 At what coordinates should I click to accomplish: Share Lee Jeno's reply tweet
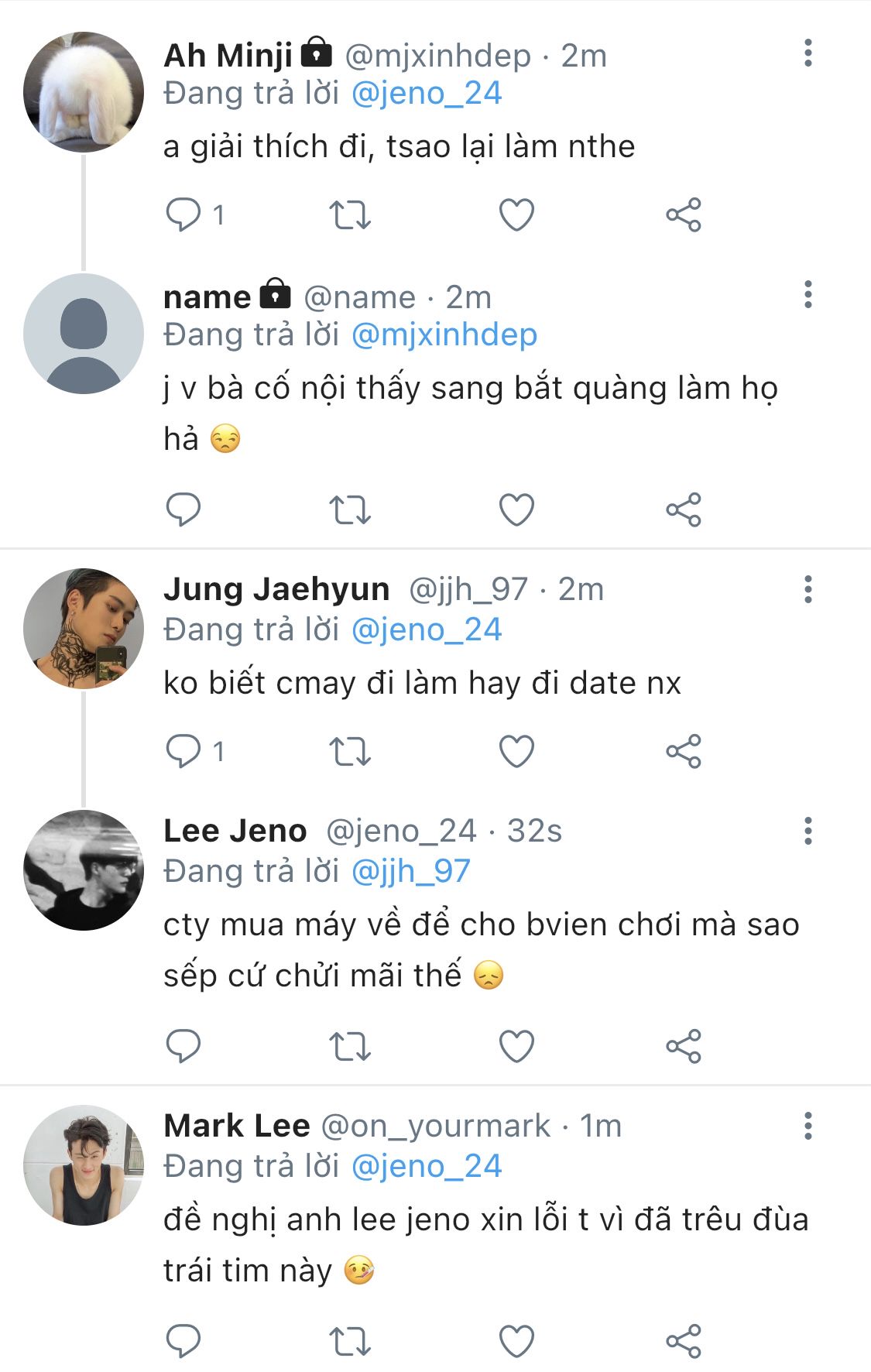pyautogui.click(x=683, y=1046)
